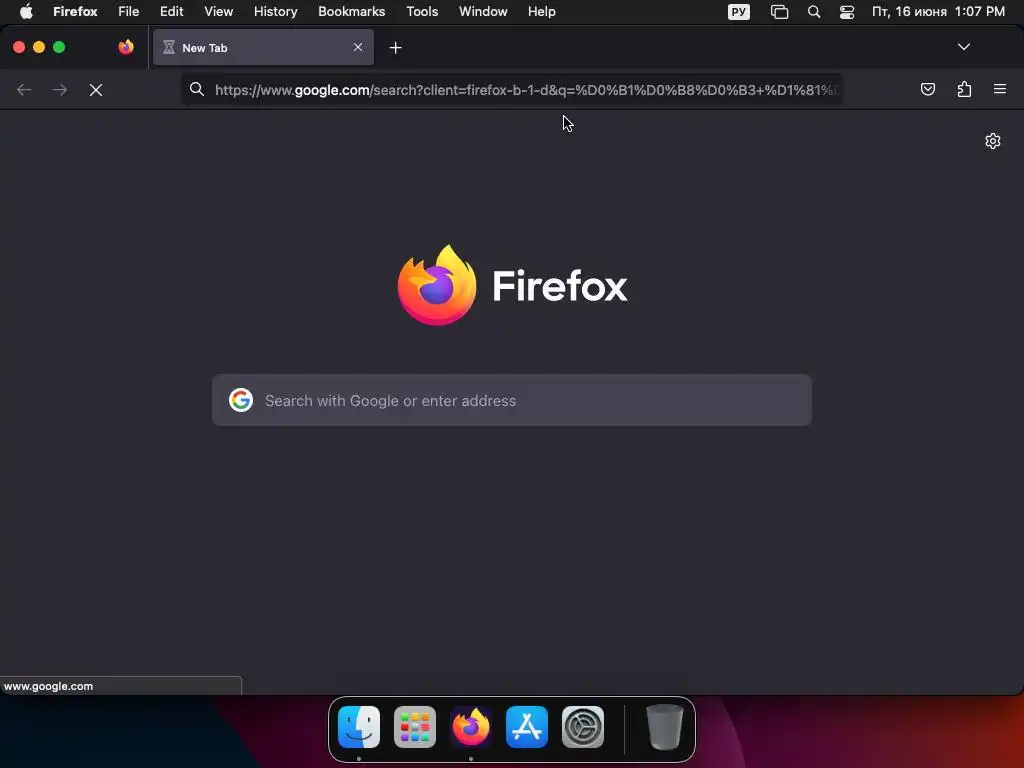Viewport: 1024px width, 768px height.
Task: Expand the List all tabs chevron
Action: point(963,47)
